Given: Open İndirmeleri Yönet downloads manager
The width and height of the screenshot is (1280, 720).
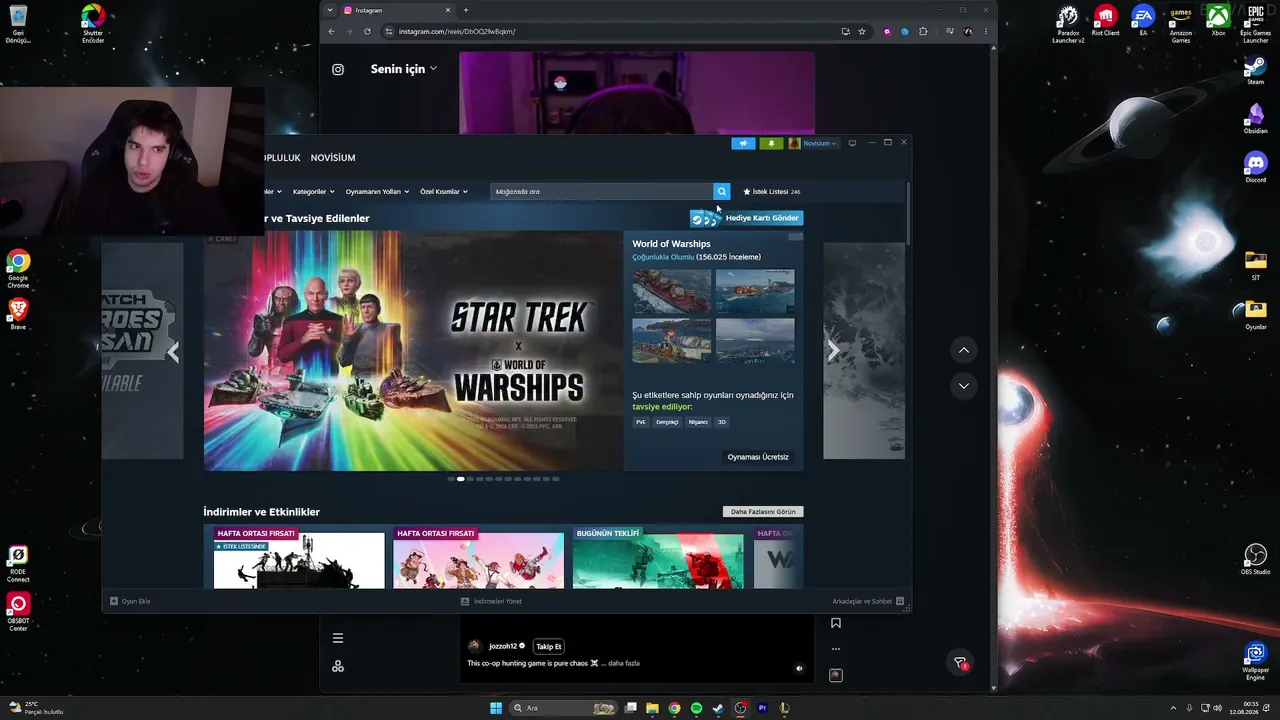Looking at the screenshot, I should [x=491, y=601].
